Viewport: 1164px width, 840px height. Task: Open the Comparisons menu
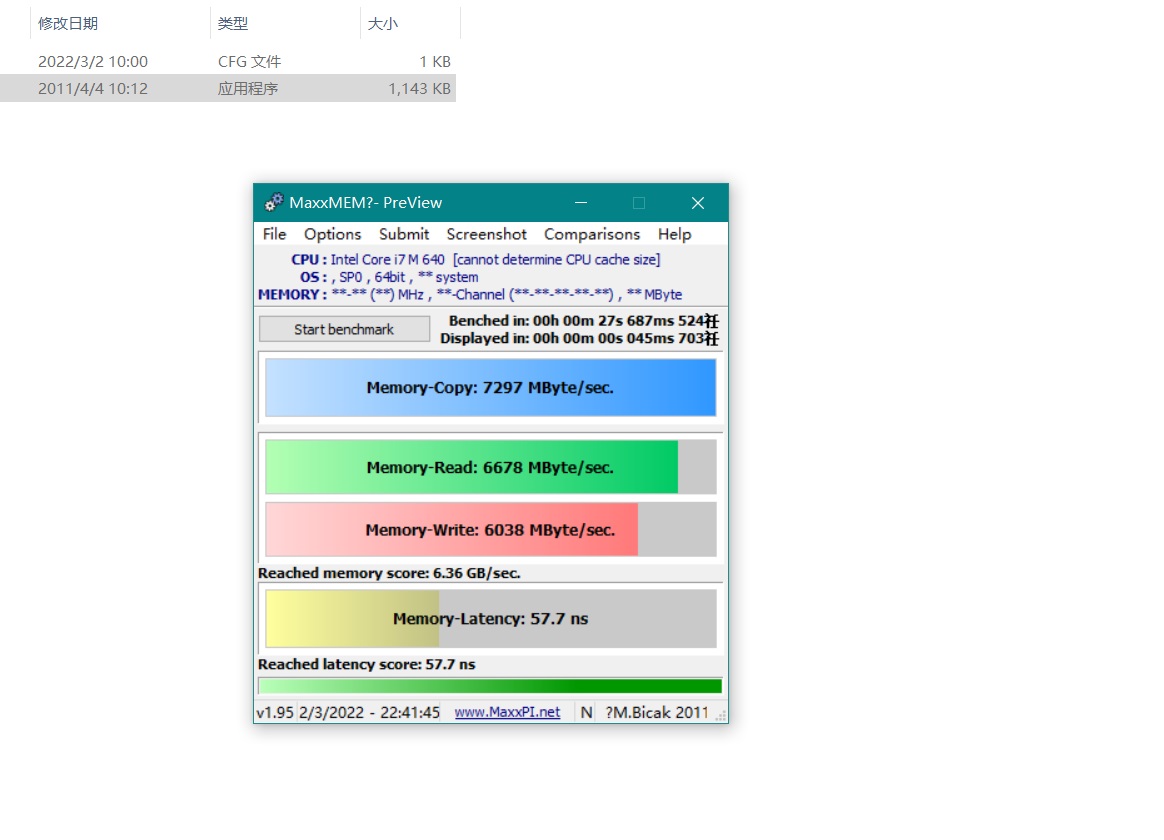point(591,234)
